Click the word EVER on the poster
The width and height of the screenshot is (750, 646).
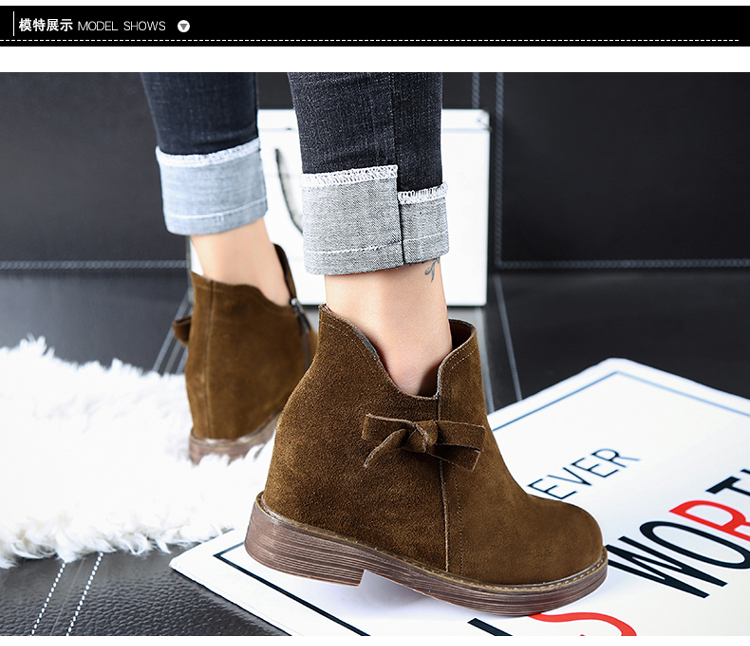tap(583, 472)
